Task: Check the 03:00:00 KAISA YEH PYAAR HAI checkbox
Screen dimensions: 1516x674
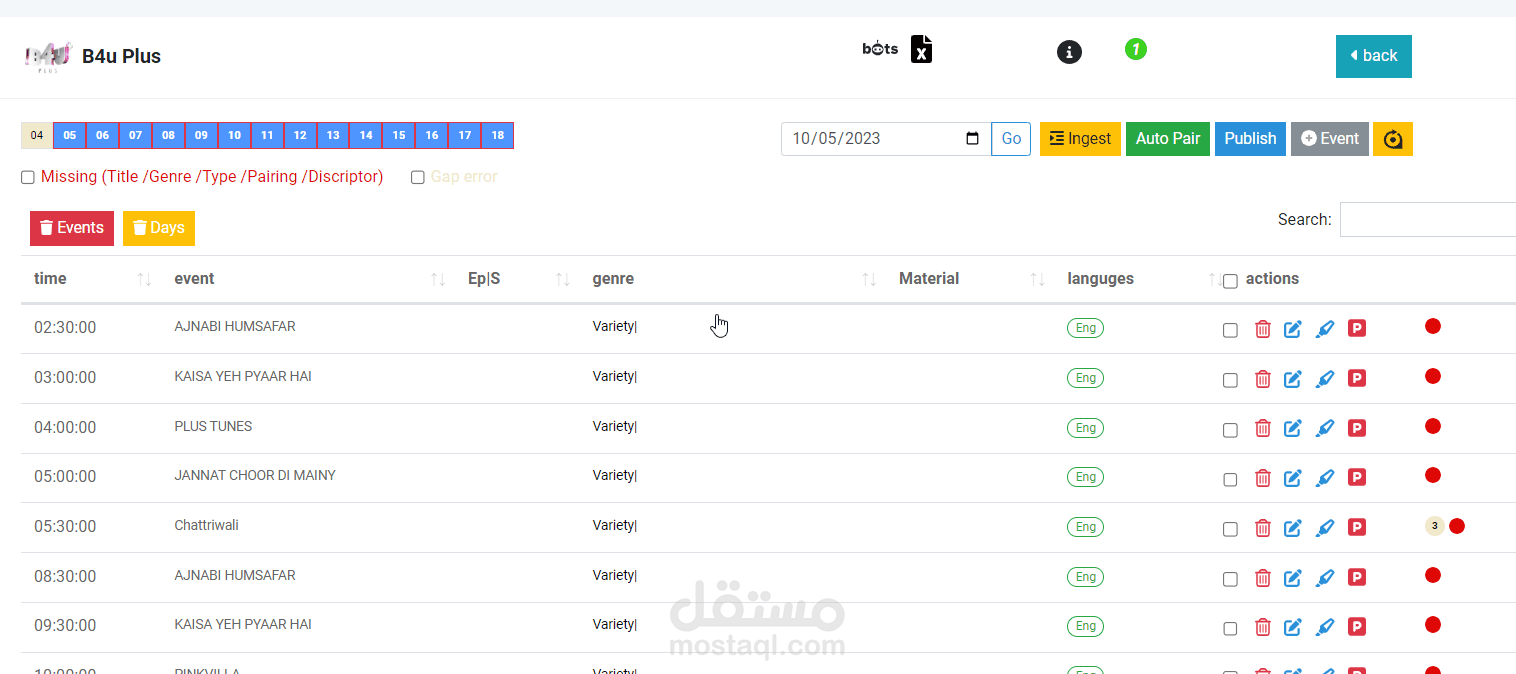Action: [x=1230, y=380]
